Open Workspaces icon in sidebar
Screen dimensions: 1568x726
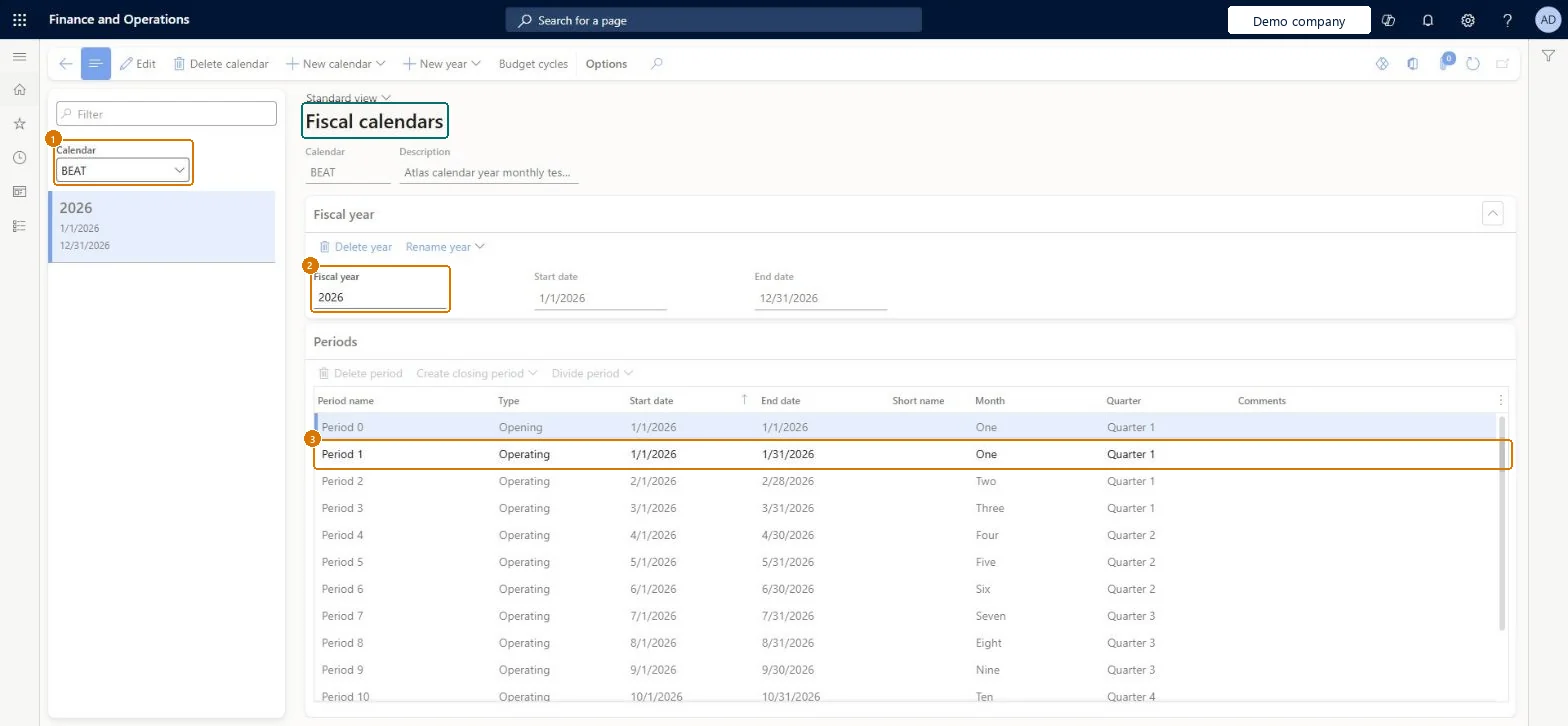[x=19, y=192]
